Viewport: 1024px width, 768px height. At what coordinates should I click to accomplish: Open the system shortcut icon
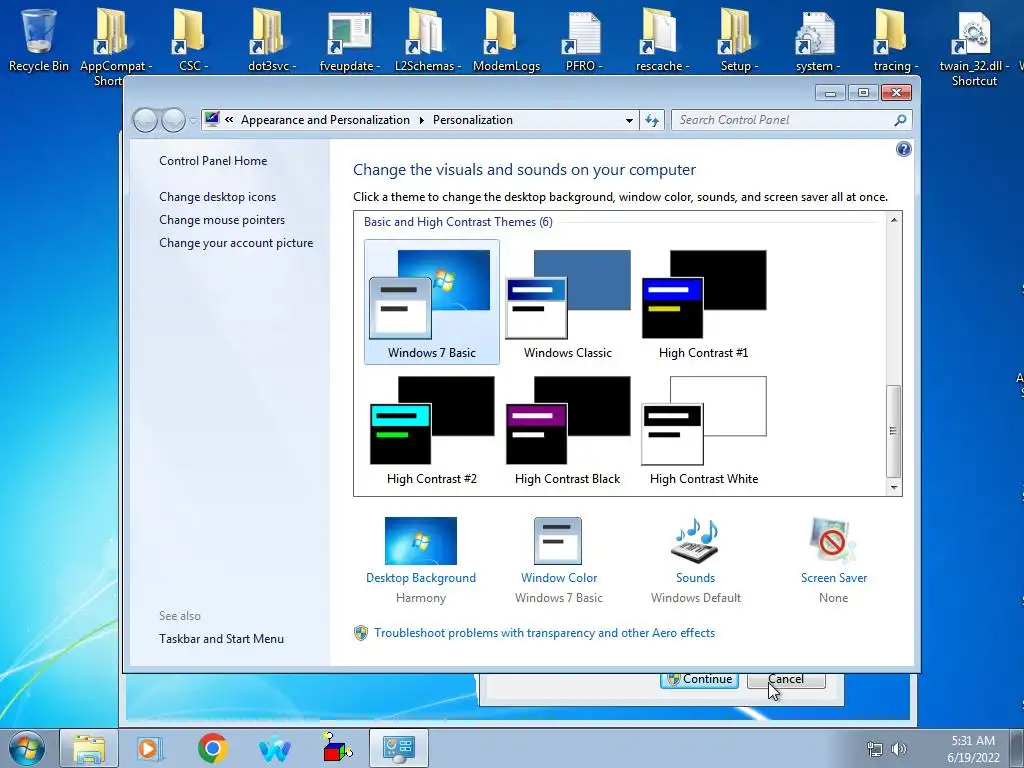pos(815,33)
